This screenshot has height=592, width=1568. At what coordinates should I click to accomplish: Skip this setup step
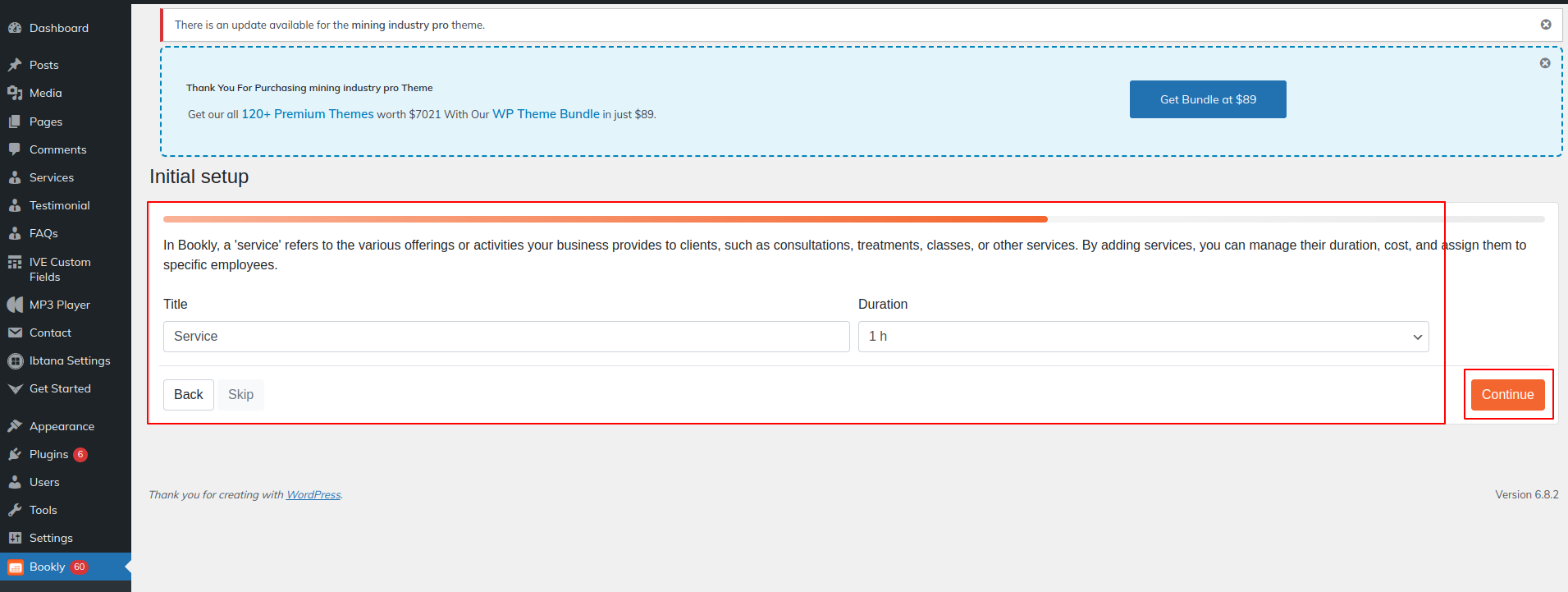(240, 395)
